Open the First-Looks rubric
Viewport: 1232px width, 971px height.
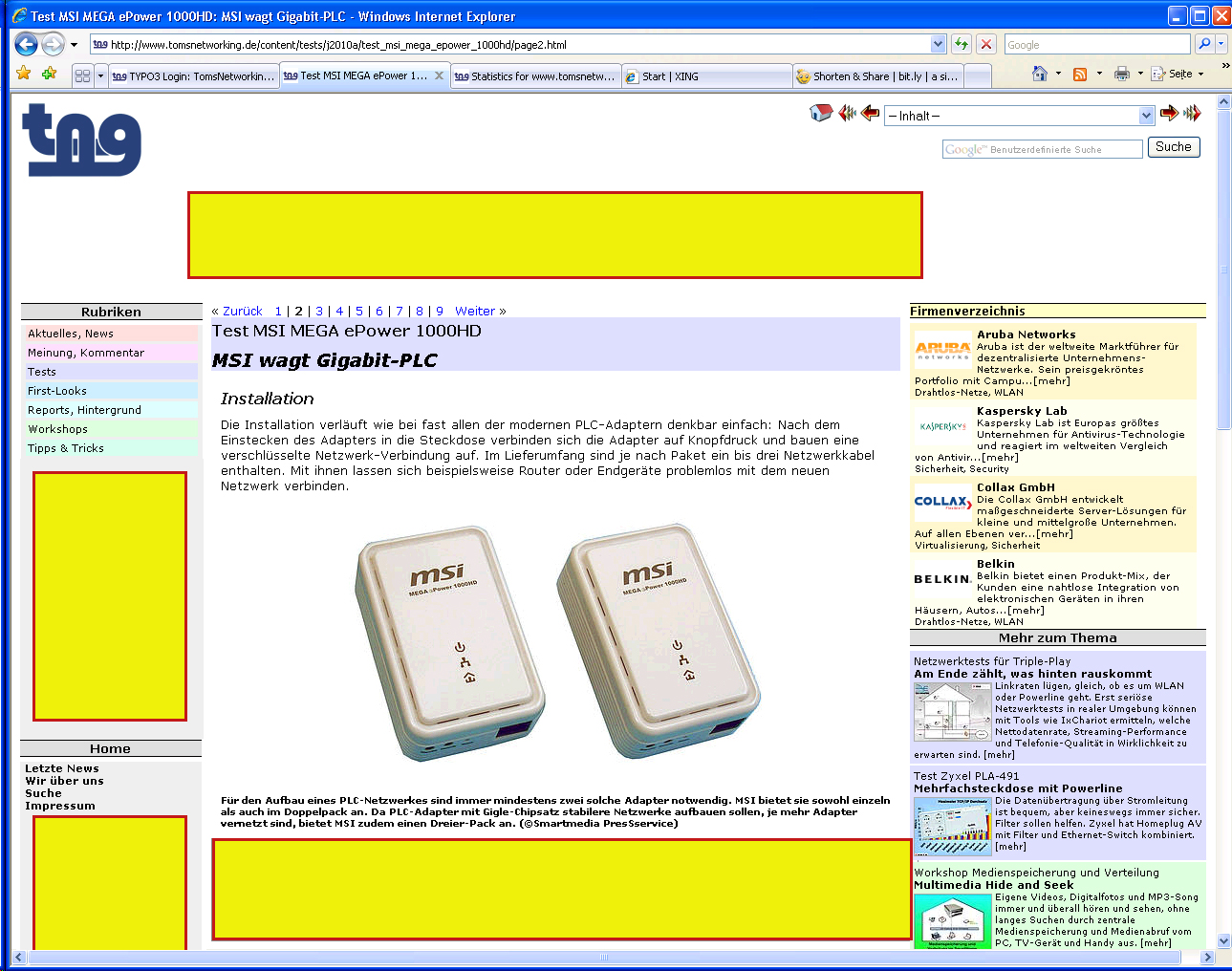[x=111, y=391]
